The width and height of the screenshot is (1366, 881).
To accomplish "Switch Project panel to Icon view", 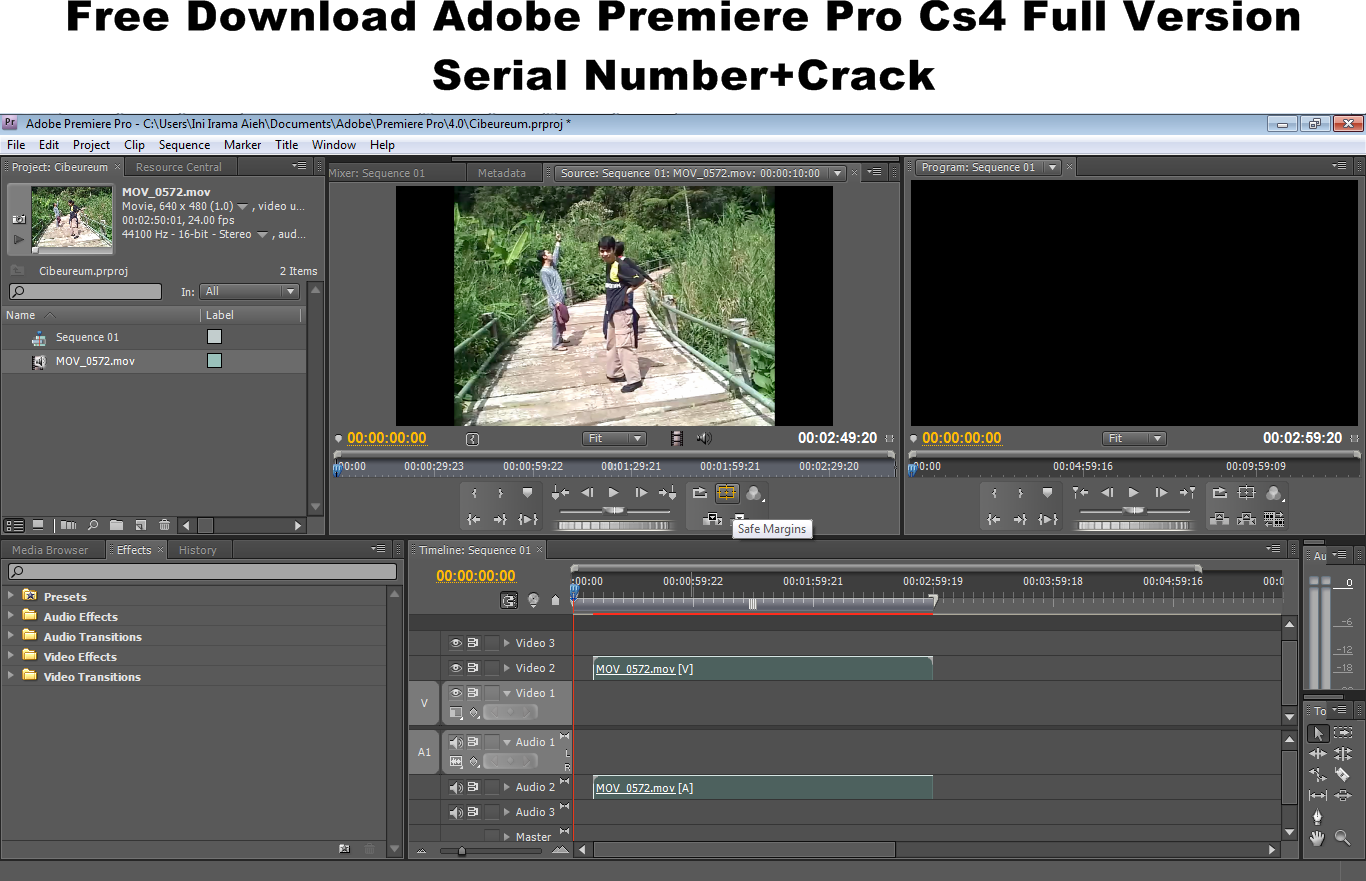I will 38,525.
